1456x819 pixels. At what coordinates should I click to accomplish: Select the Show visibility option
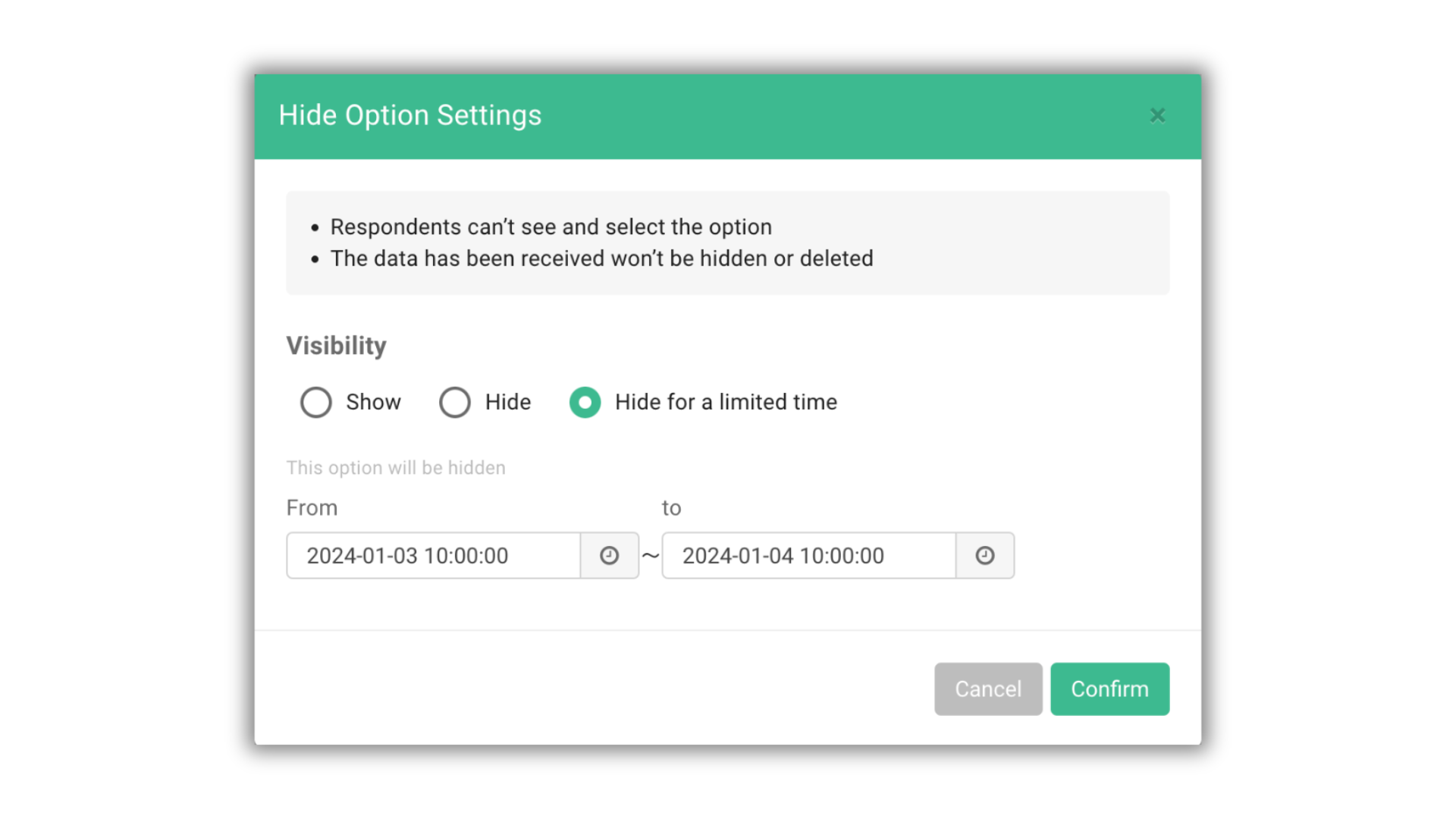316,403
